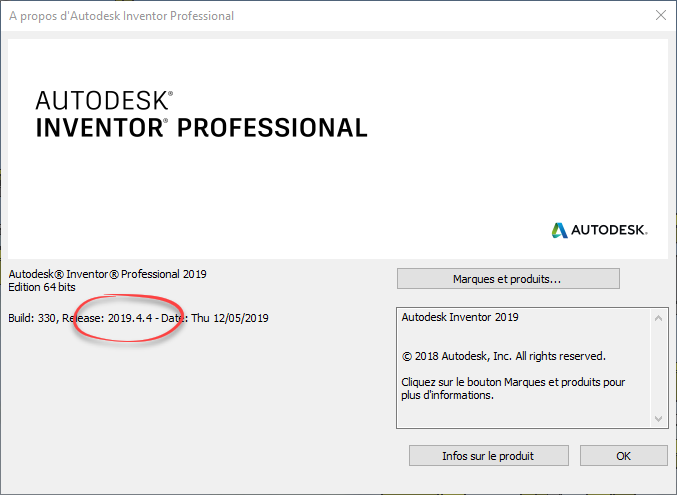Click the © 2018 Autodesk copyright line
The width and height of the screenshot is (677, 495).
pos(503,356)
